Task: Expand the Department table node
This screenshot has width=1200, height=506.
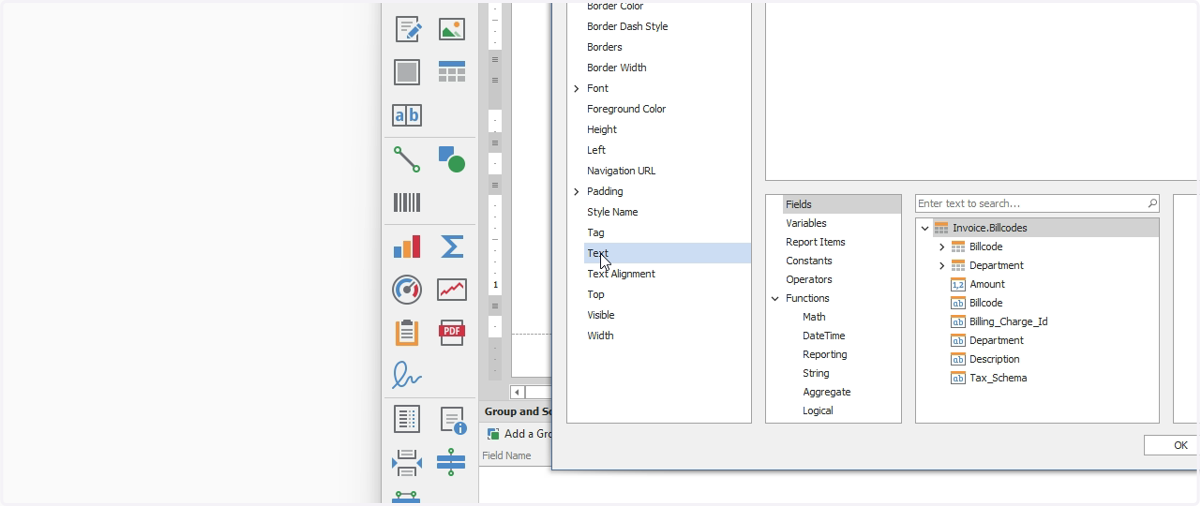Action: click(x=942, y=266)
